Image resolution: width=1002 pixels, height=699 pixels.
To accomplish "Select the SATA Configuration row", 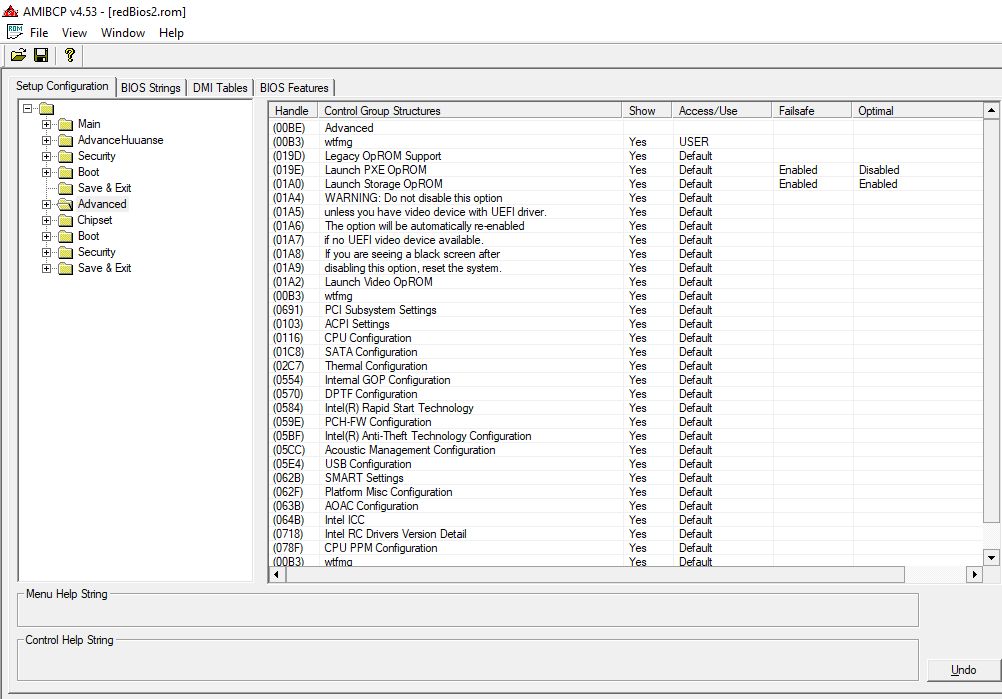I will [626, 352].
